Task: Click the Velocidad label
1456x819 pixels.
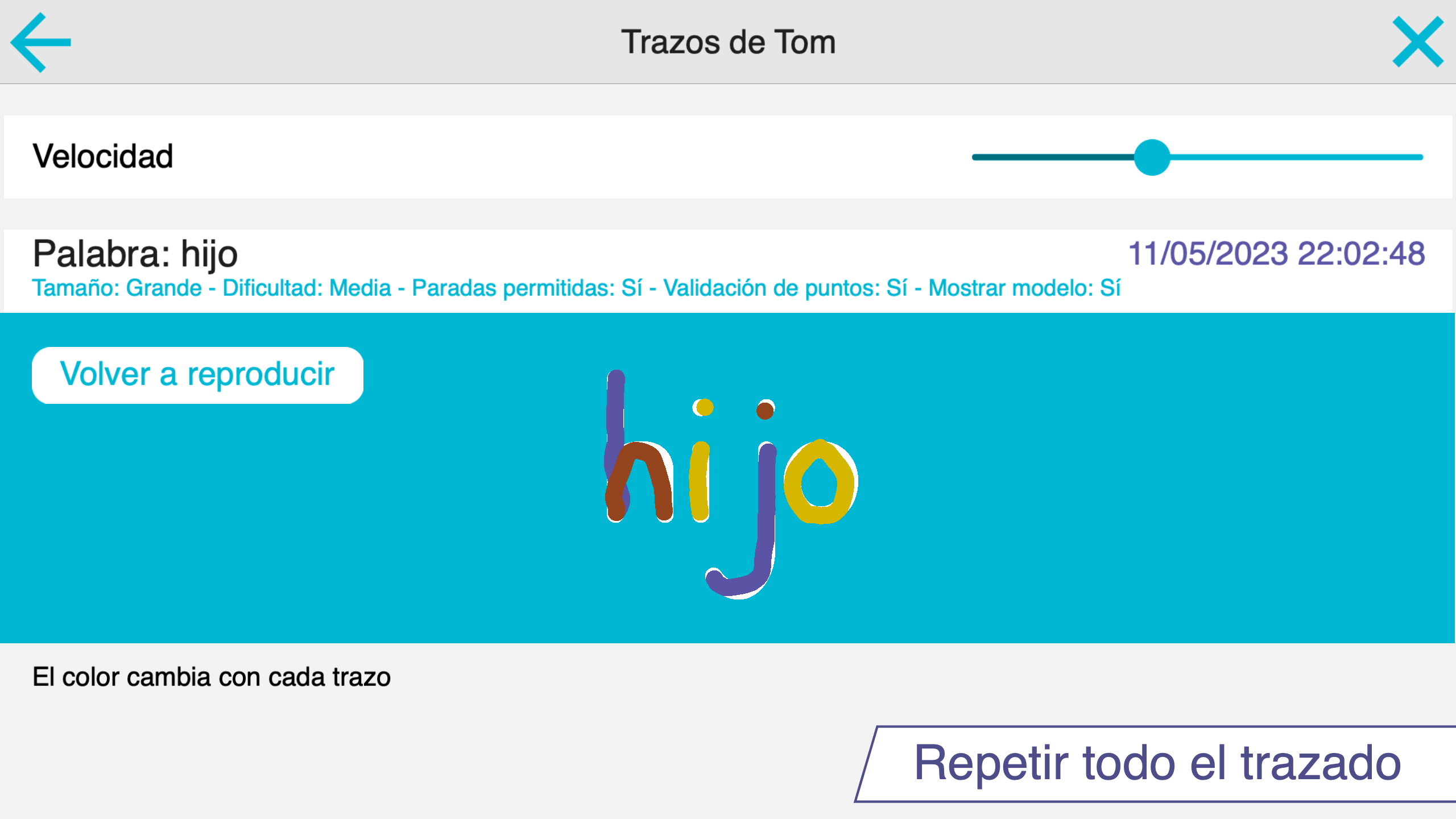Action: pyautogui.click(x=103, y=156)
